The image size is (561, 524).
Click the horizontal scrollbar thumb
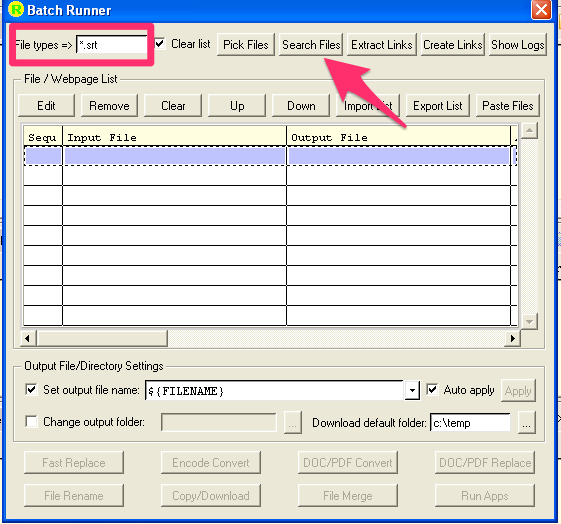pyautogui.click(x=102, y=338)
